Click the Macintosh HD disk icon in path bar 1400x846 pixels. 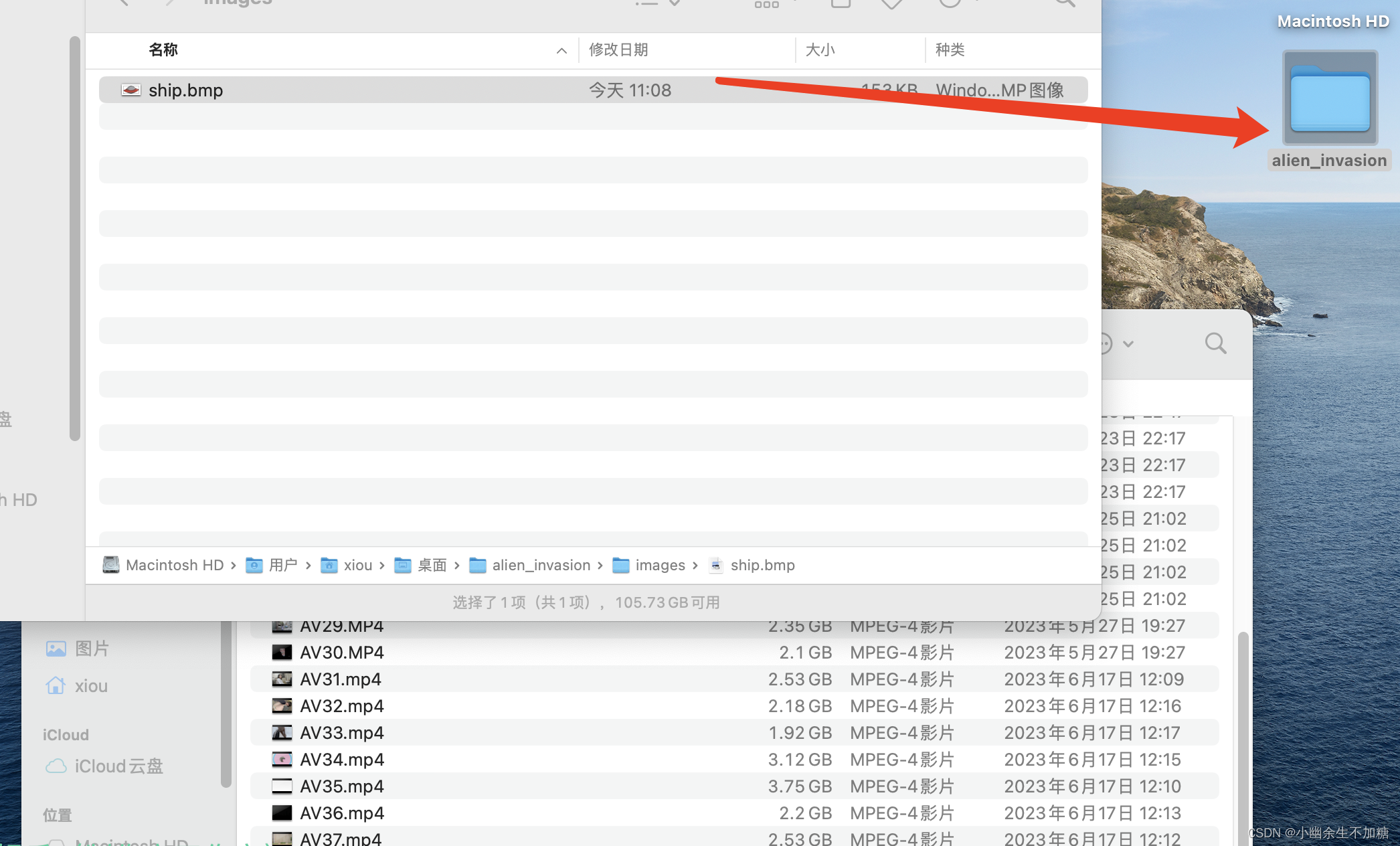click(111, 565)
